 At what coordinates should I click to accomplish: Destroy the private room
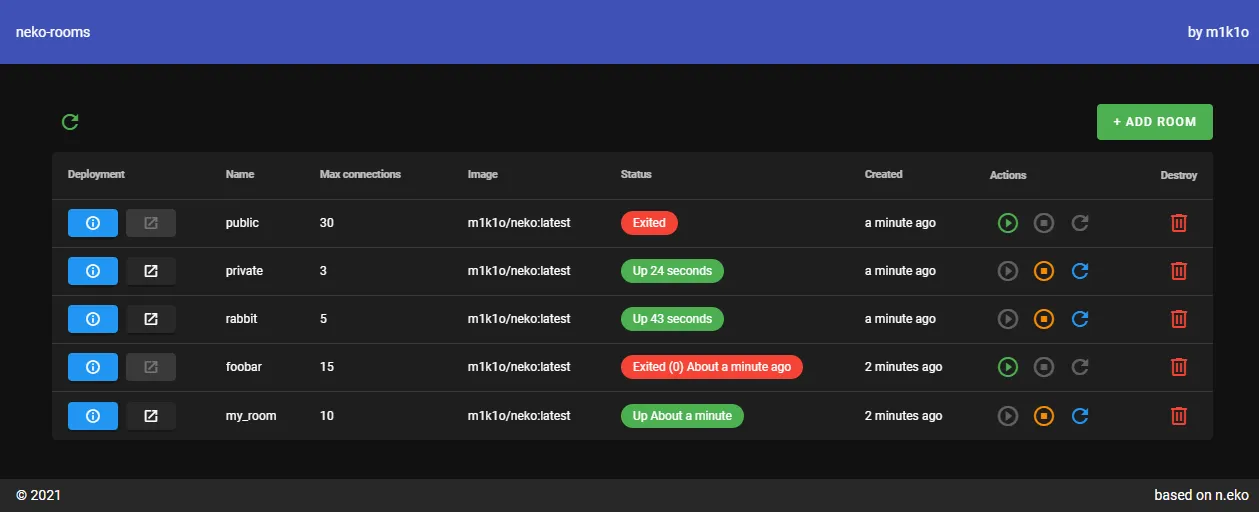[x=1179, y=271]
